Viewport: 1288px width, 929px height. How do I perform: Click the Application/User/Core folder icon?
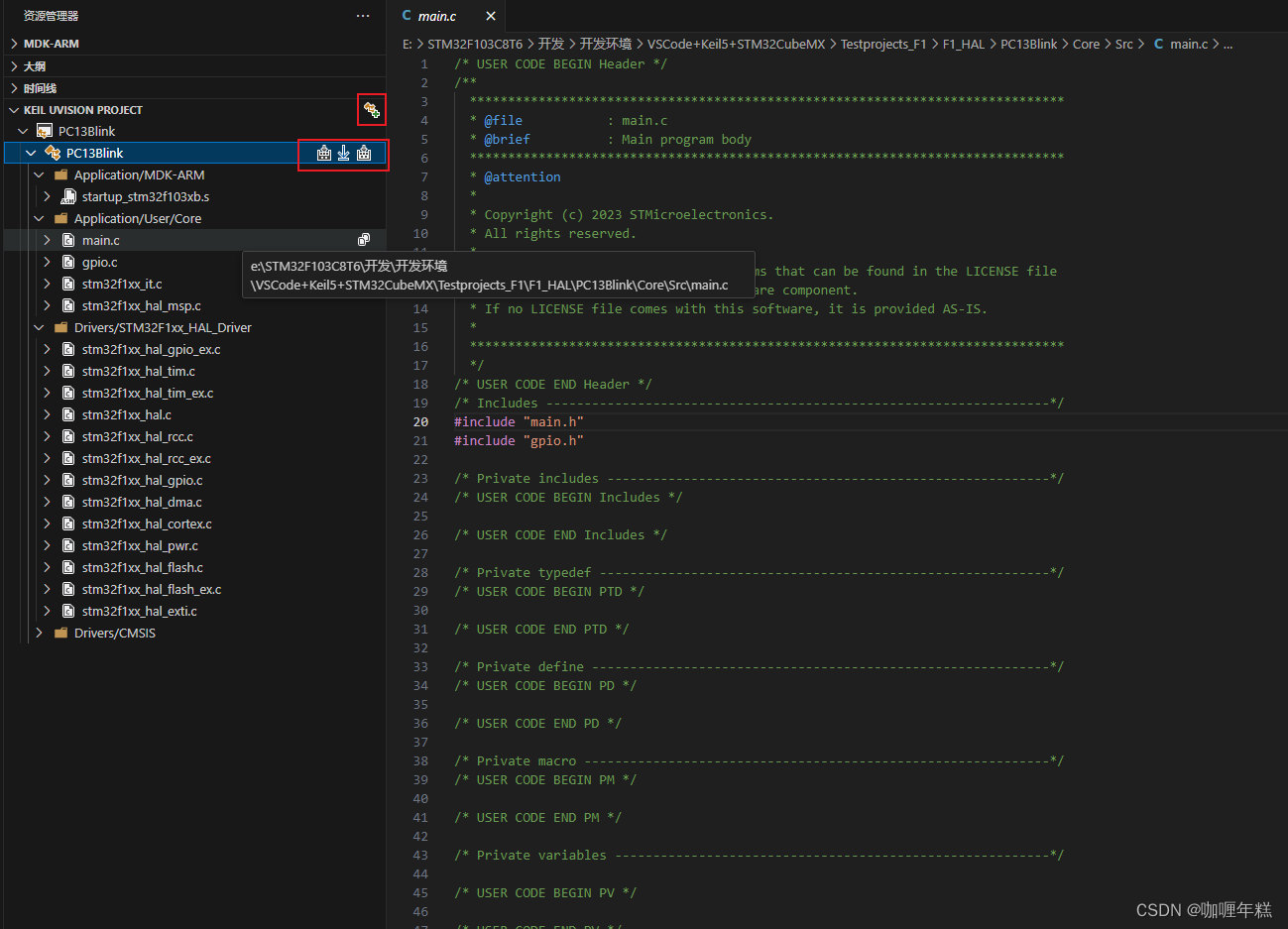point(60,218)
